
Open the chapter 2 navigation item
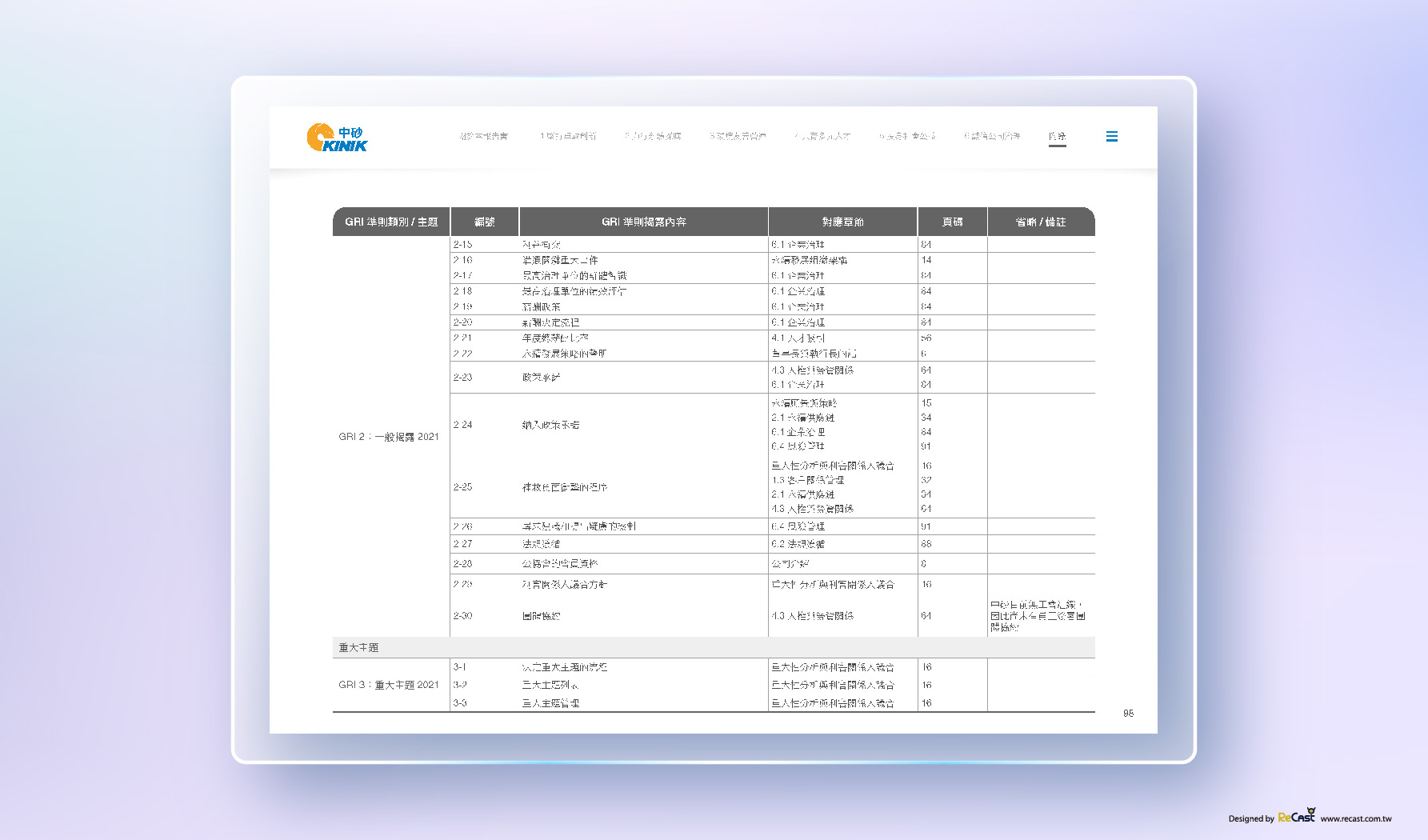(x=652, y=136)
